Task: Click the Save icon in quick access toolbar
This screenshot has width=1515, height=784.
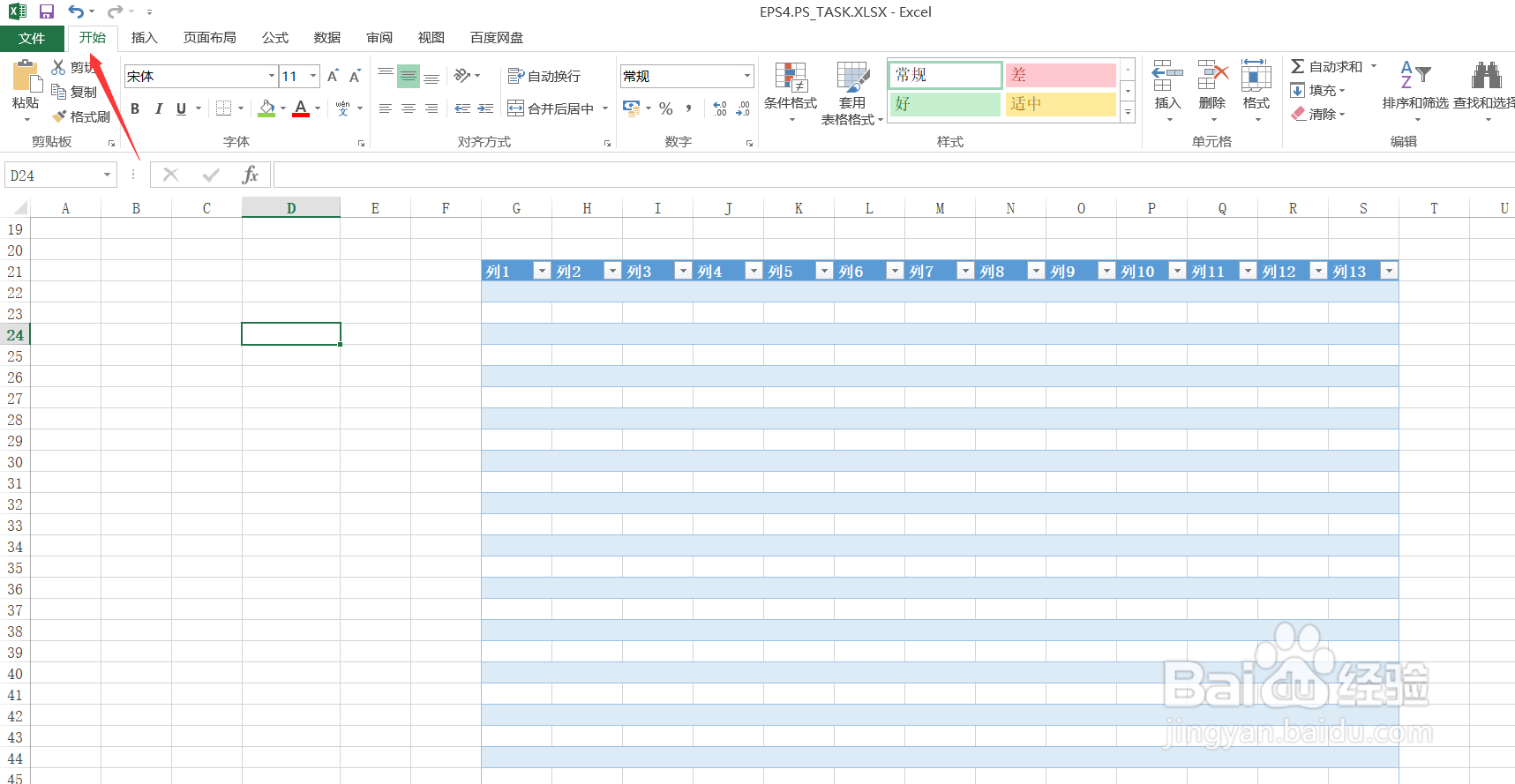Action: coord(47,11)
